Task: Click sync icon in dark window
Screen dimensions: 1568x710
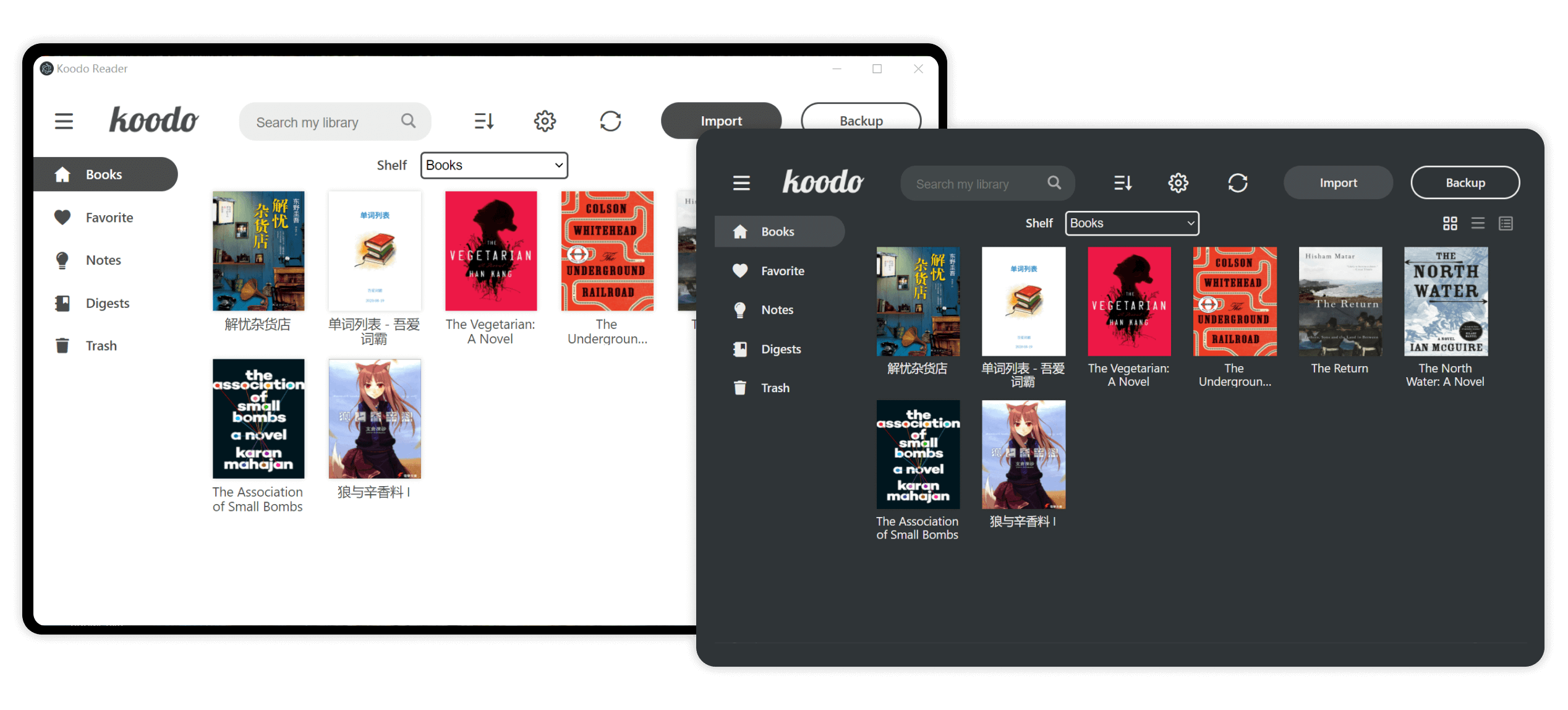Action: tap(1237, 183)
